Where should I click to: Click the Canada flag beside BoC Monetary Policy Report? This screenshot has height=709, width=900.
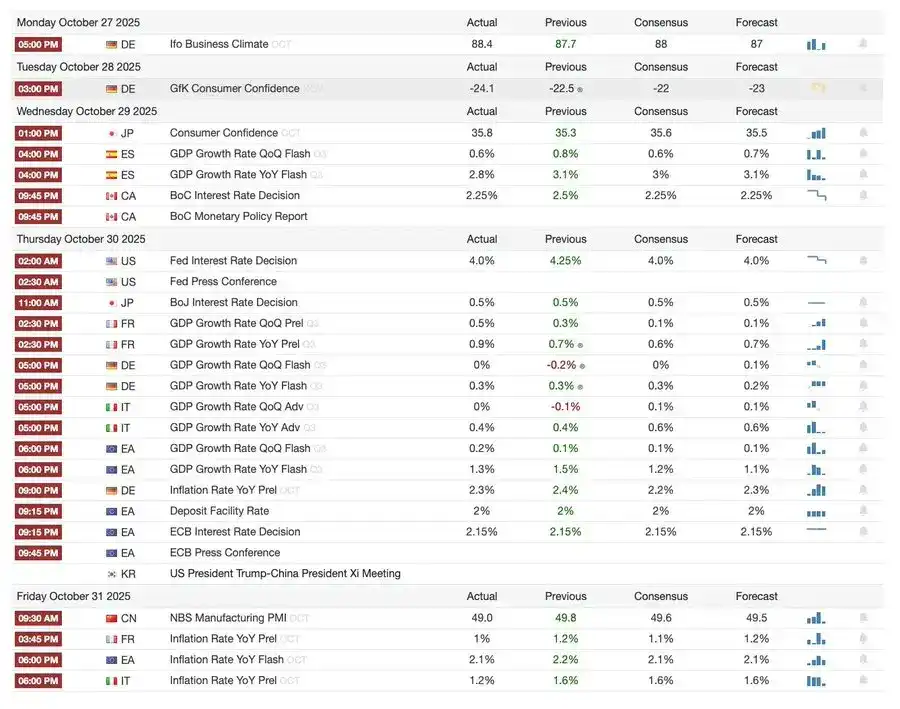tap(112, 217)
